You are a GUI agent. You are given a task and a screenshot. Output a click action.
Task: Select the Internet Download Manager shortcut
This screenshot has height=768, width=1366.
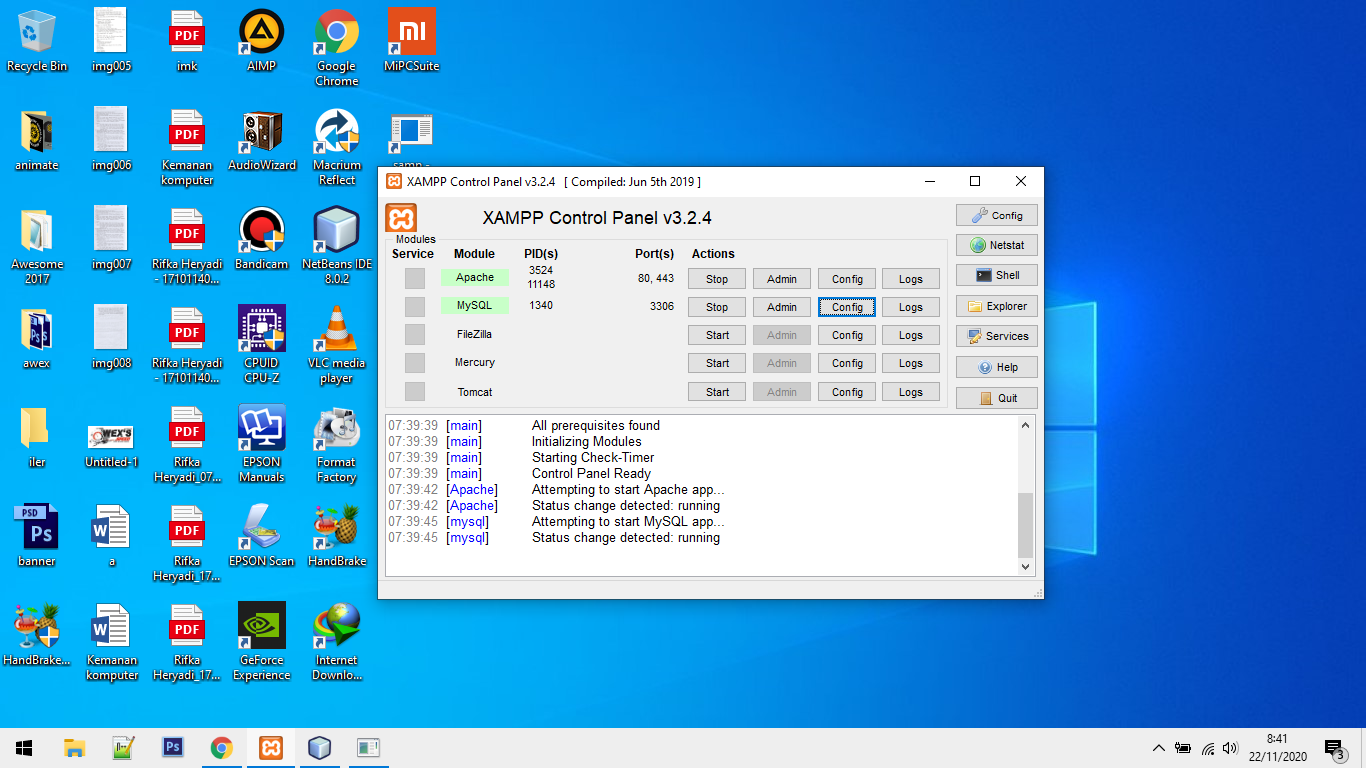[336, 642]
